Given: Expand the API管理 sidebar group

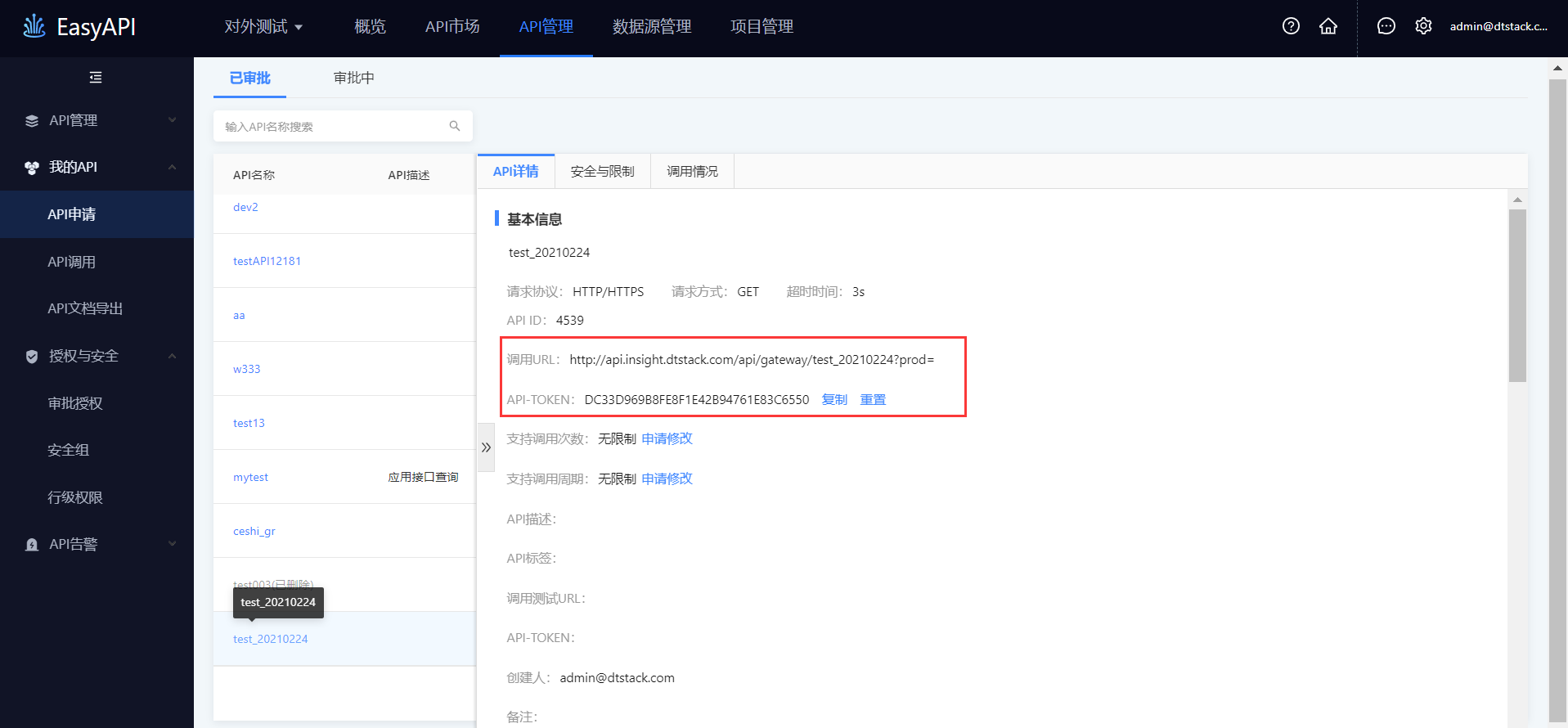Looking at the screenshot, I should tap(172, 120).
